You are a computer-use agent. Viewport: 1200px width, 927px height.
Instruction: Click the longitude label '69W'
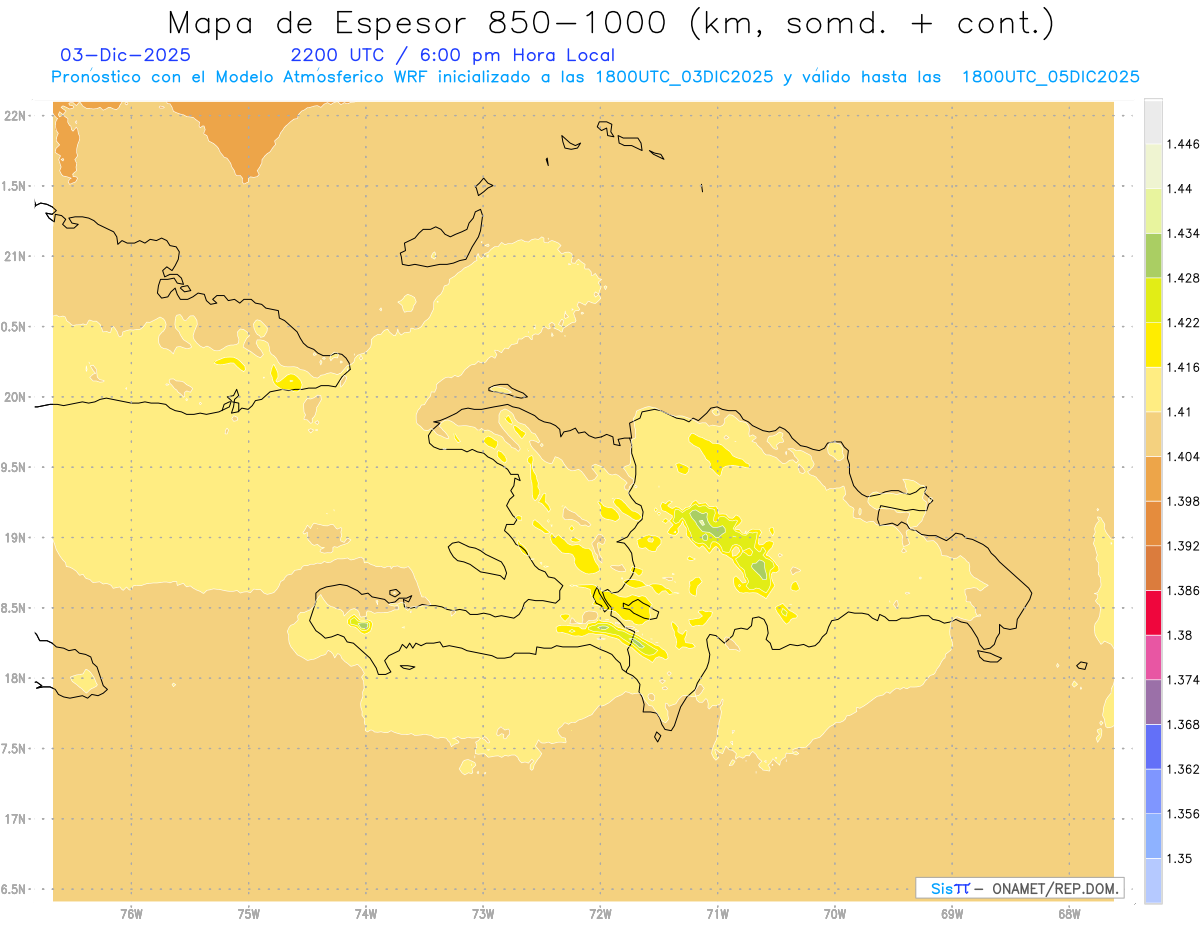pos(952,914)
